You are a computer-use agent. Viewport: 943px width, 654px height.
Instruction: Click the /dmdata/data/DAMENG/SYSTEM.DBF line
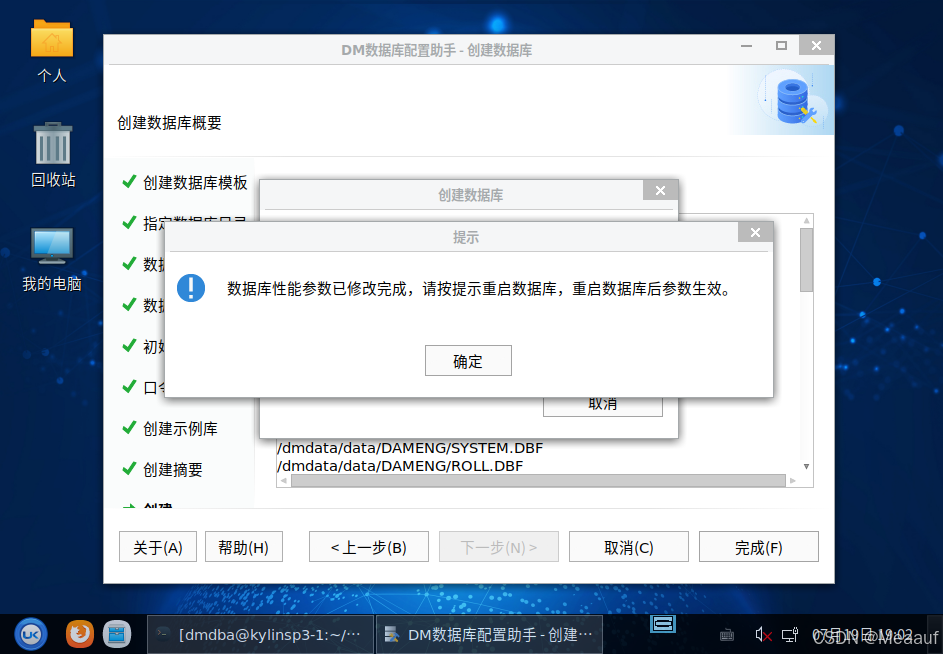(410, 448)
